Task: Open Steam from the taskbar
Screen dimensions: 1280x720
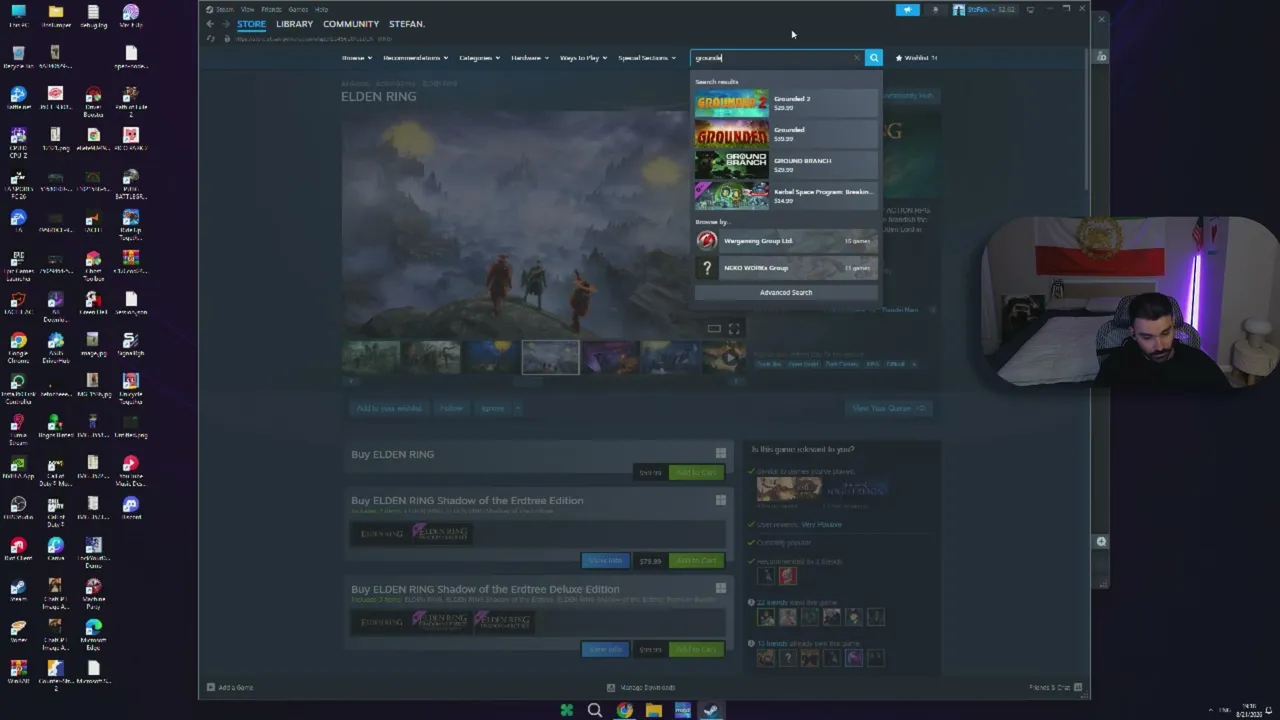Action: pyautogui.click(x=710, y=710)
